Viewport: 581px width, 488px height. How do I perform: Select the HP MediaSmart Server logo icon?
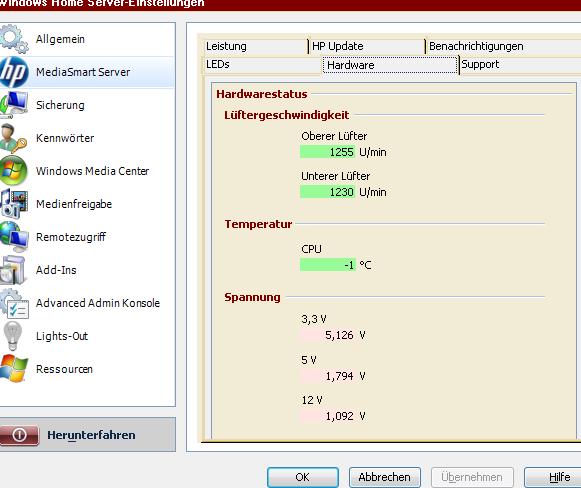(x=14, y=72)
